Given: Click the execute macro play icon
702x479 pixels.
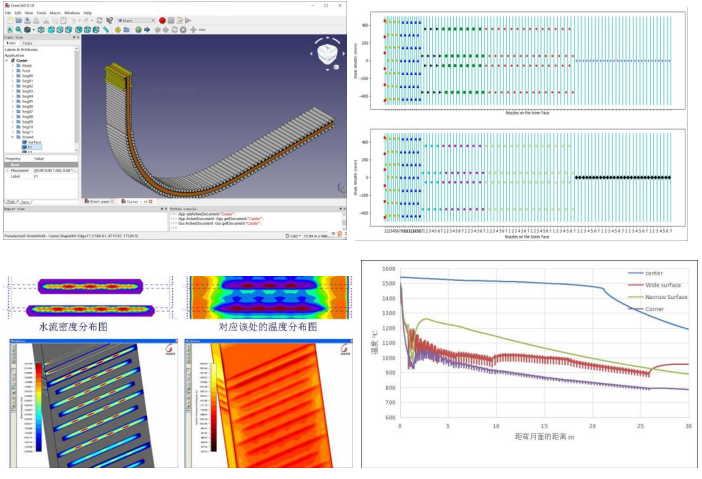Looking at the screenshot, I should coord(188,21).
